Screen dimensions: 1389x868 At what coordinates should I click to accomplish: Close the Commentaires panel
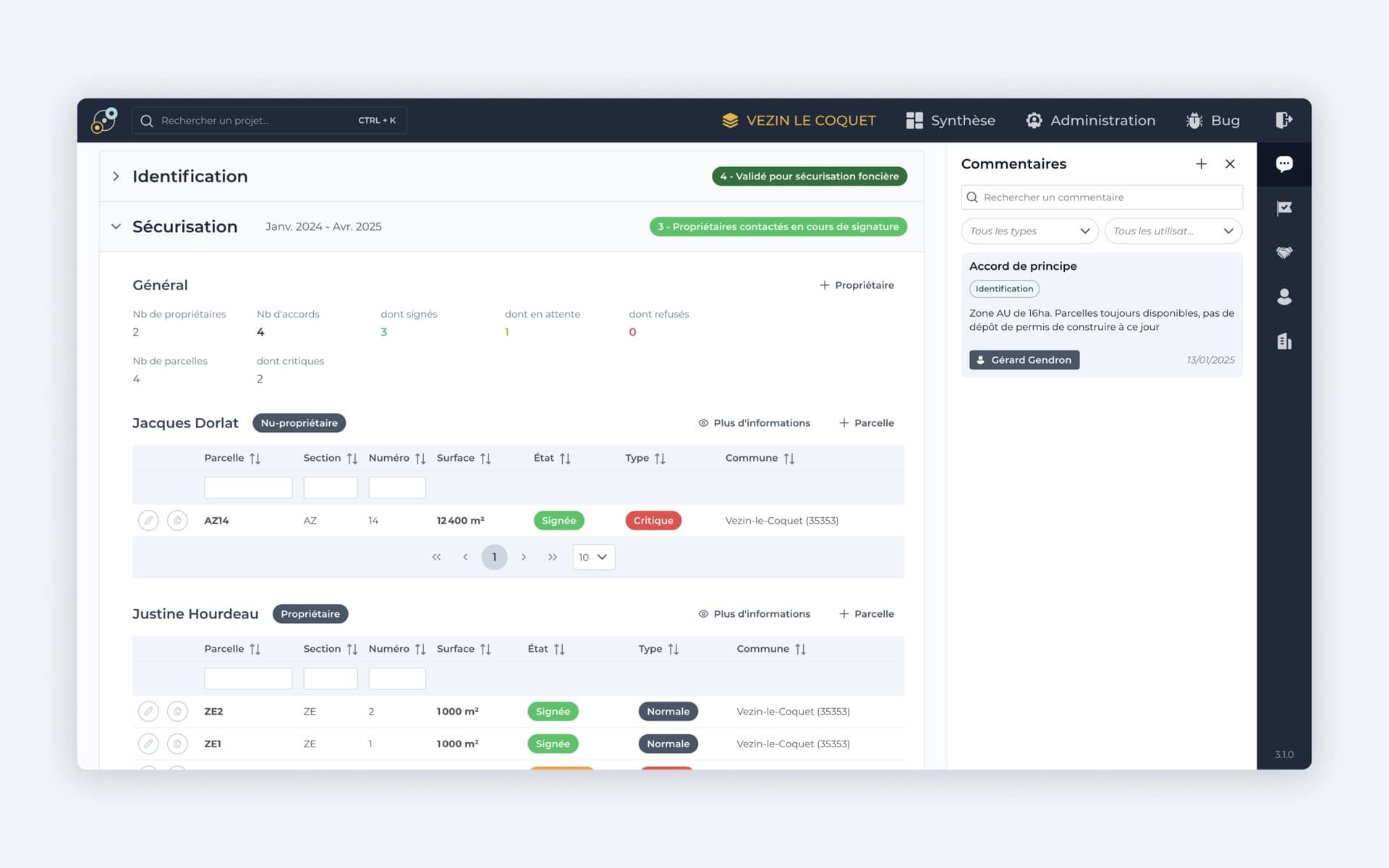tap(1230, 164)
